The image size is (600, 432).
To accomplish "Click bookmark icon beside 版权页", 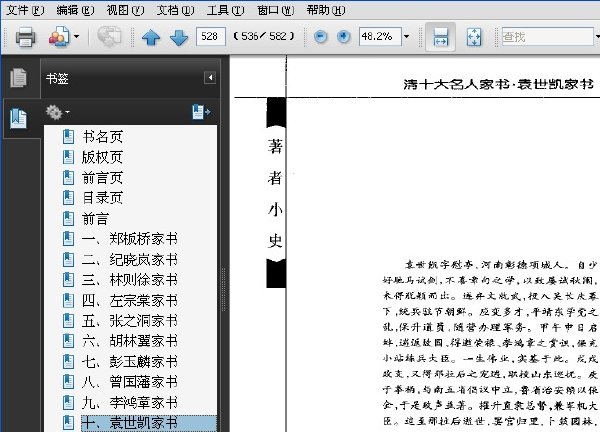I will point(68,157).
